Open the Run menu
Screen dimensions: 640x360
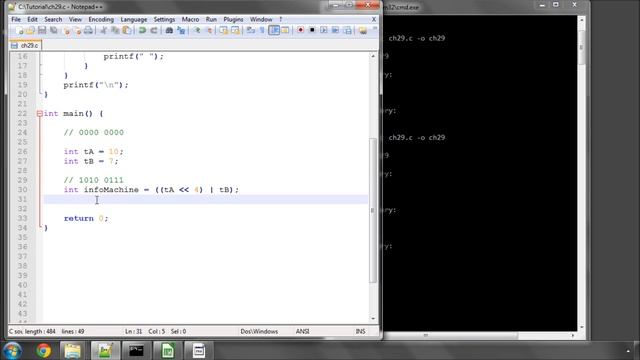(211, 19)
